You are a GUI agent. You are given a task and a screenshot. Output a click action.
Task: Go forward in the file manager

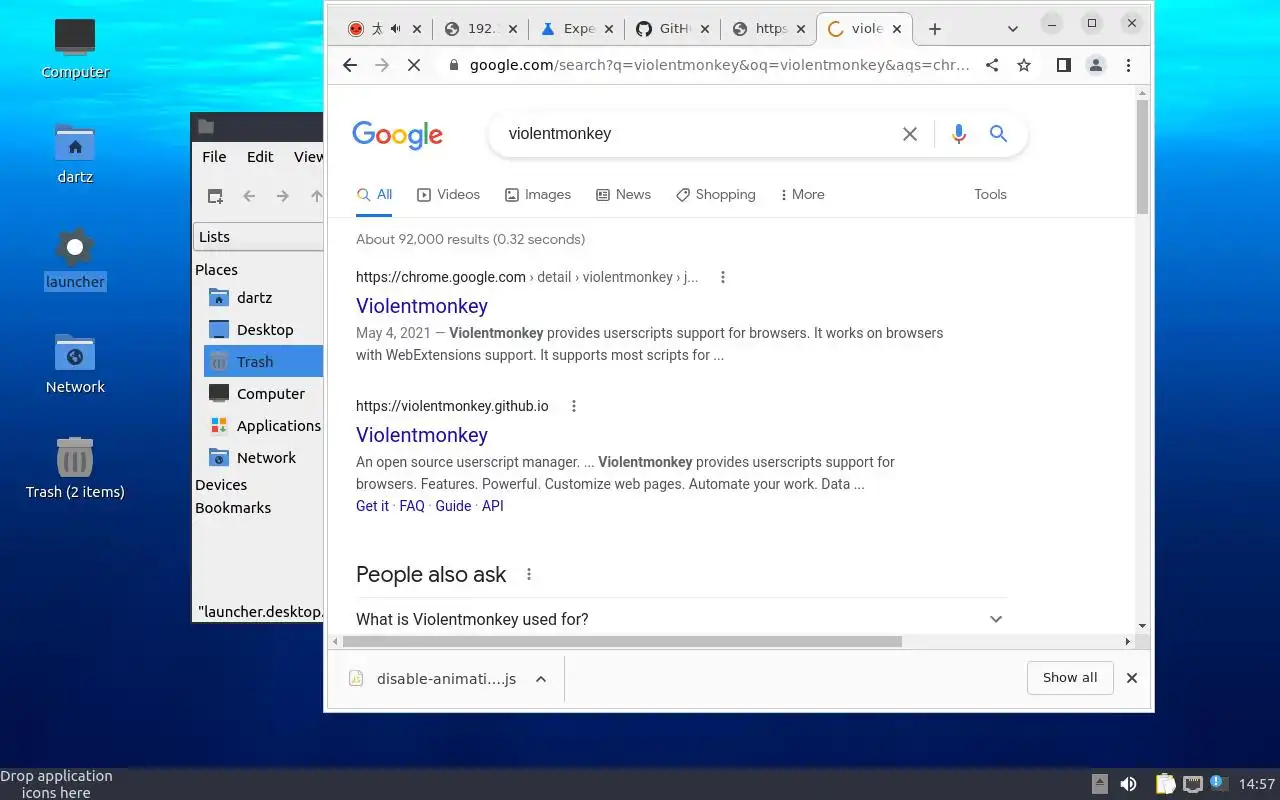pyautogui.click(x=283, y=196)
